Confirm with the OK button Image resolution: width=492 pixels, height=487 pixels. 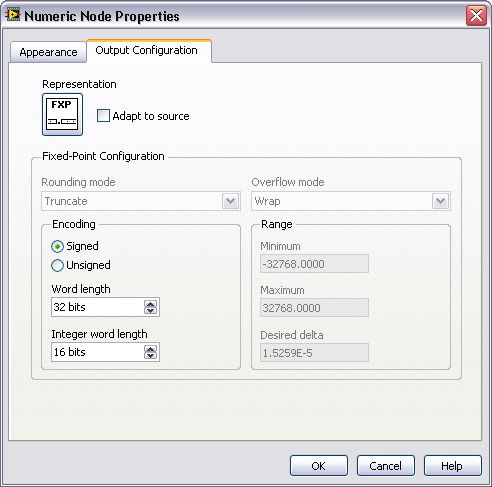[319, 466]
